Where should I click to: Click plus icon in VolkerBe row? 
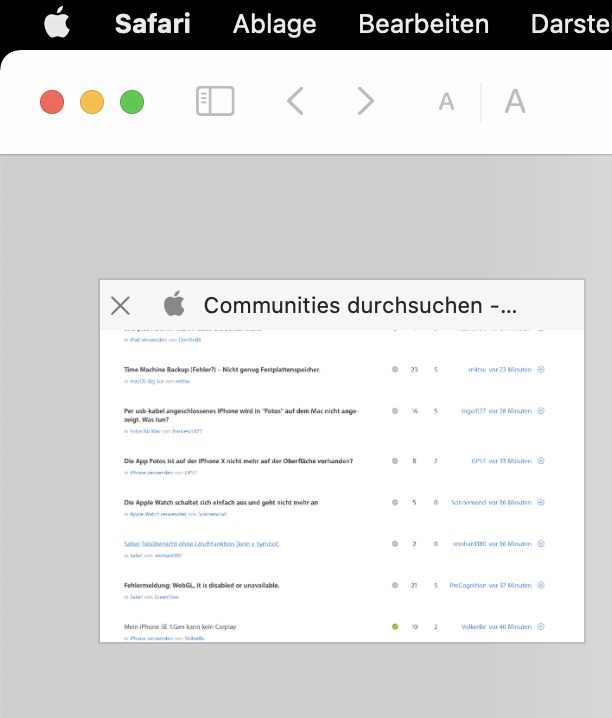pos(541,626)
